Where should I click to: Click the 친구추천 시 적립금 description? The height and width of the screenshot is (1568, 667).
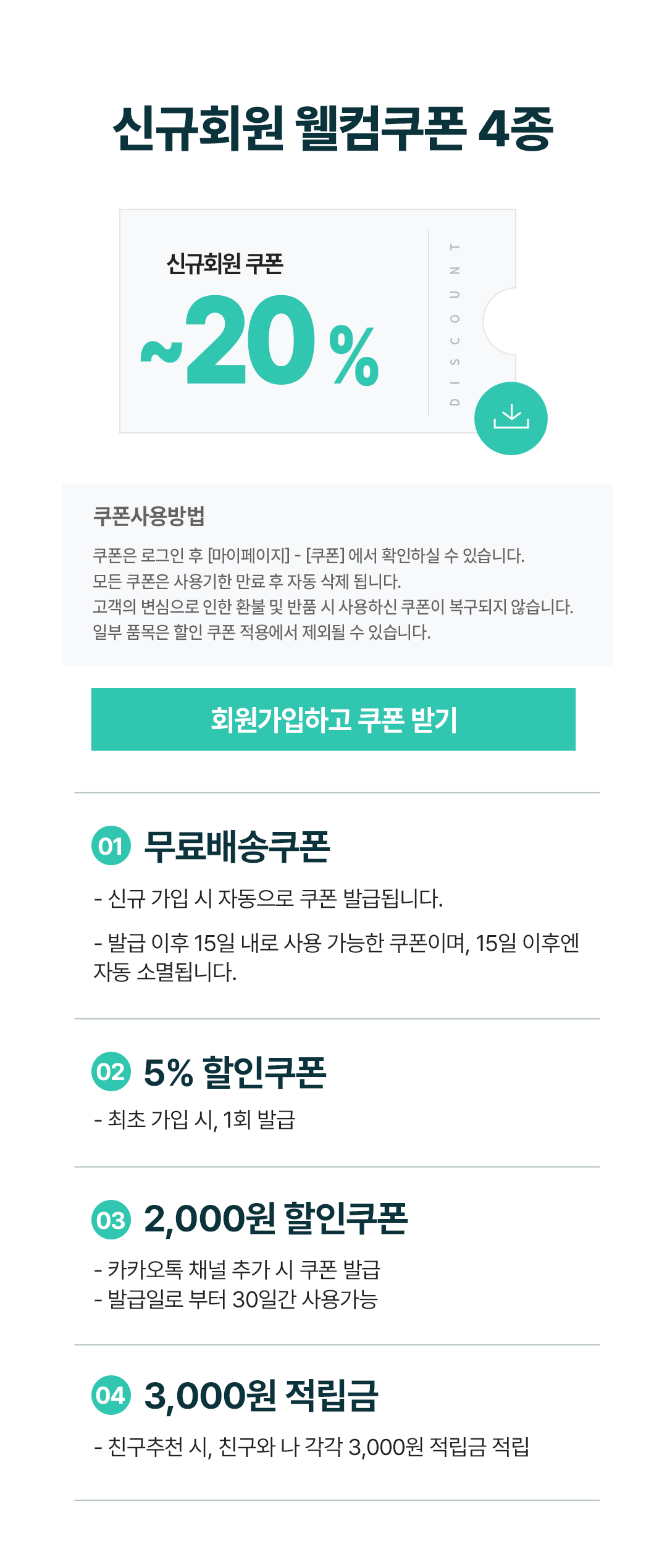tap(311, 1447)
